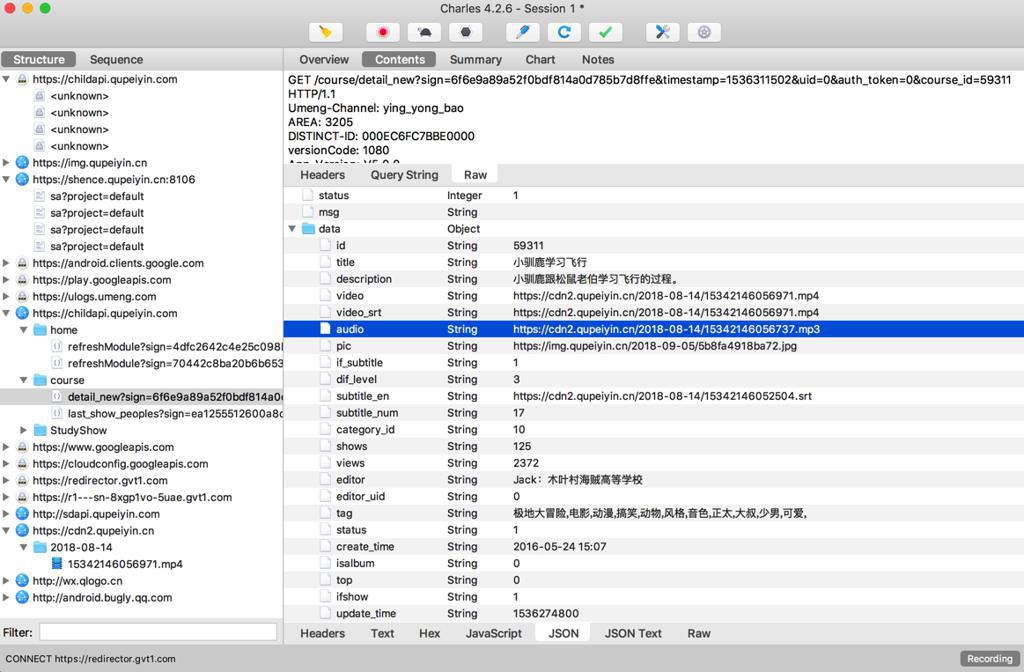The image size is (1024, 672).
Task: Select the video_srt row in JSON
Action: [x=654, y=312]
